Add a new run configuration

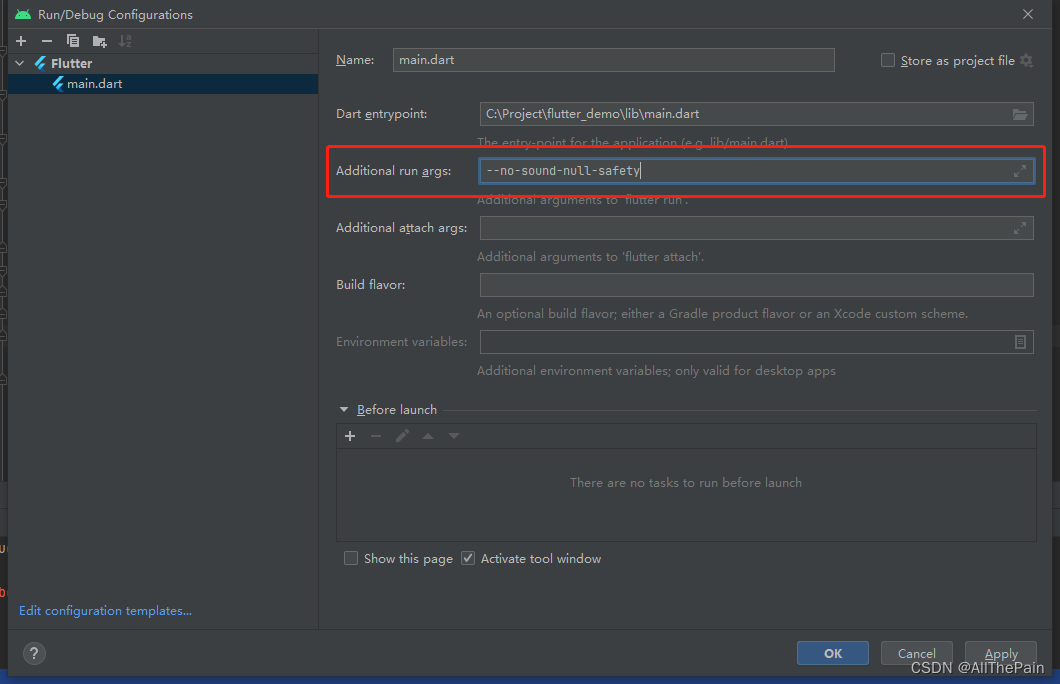tap(20, 41)
